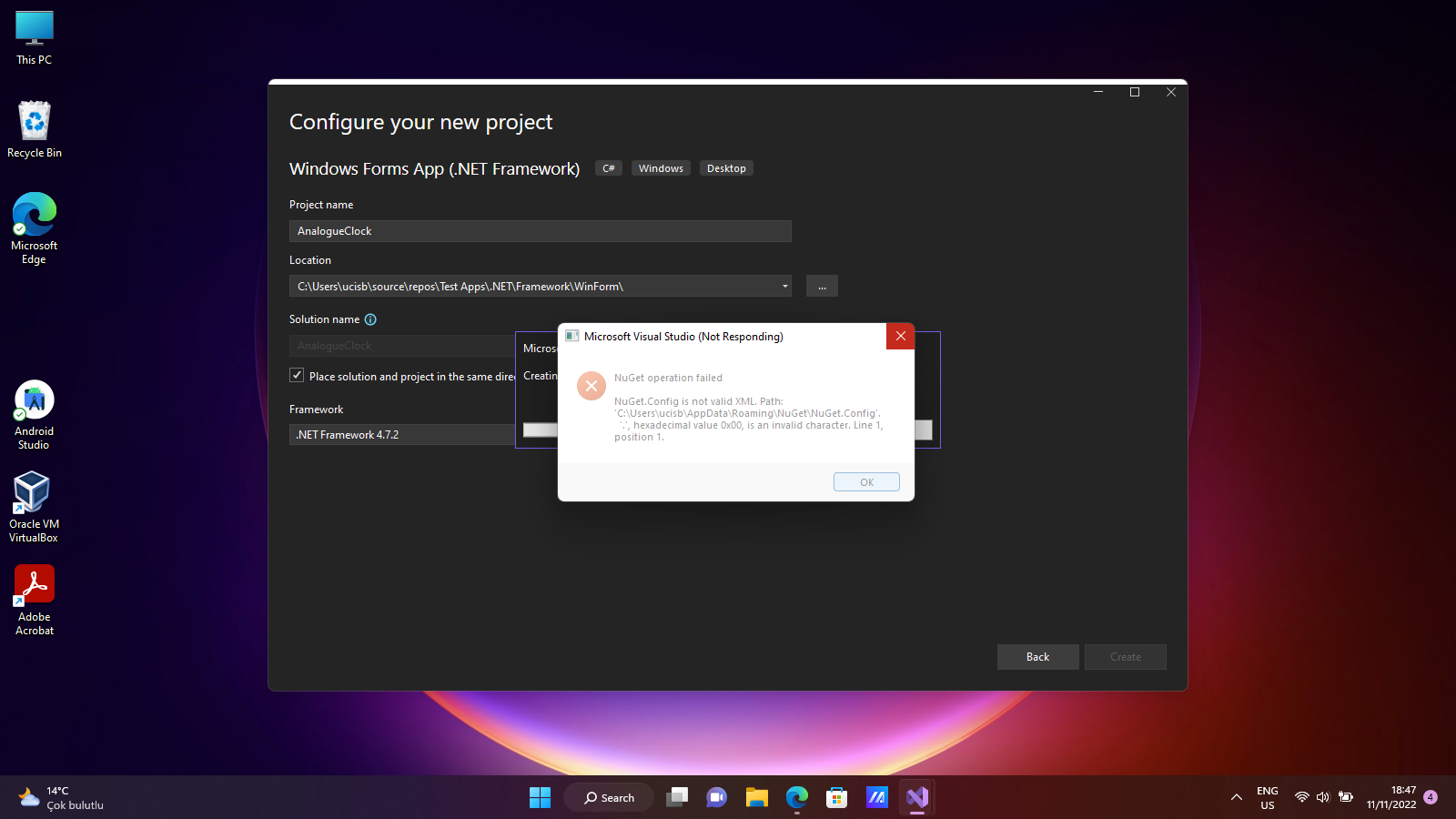Click the Create button

tap(1125, 657)
